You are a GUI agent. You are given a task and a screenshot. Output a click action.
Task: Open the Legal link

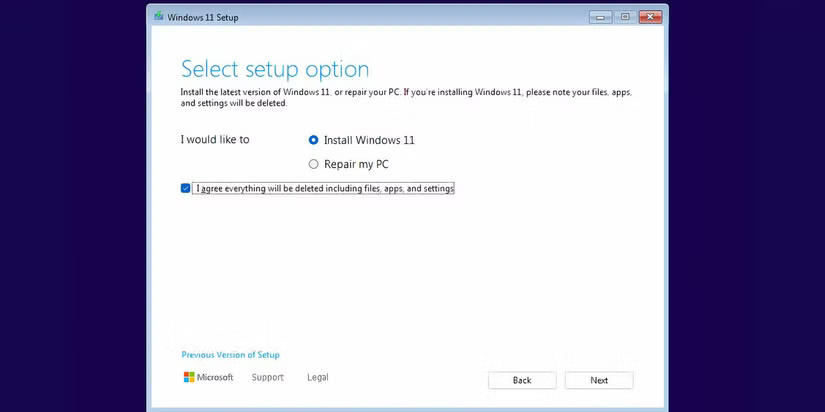tap(317, 378)
